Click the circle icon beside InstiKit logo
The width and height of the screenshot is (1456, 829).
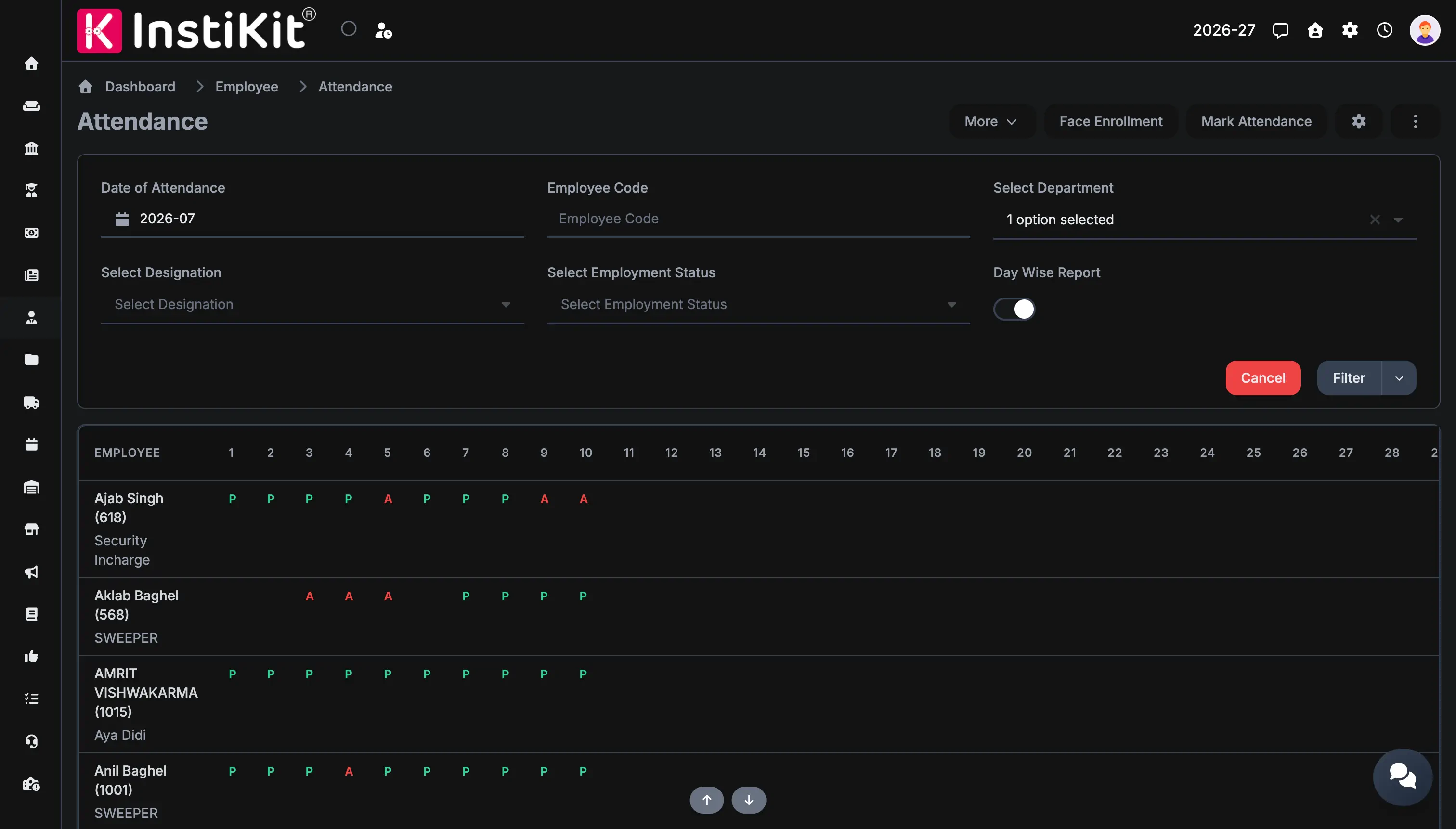click(x=349, y=29)
